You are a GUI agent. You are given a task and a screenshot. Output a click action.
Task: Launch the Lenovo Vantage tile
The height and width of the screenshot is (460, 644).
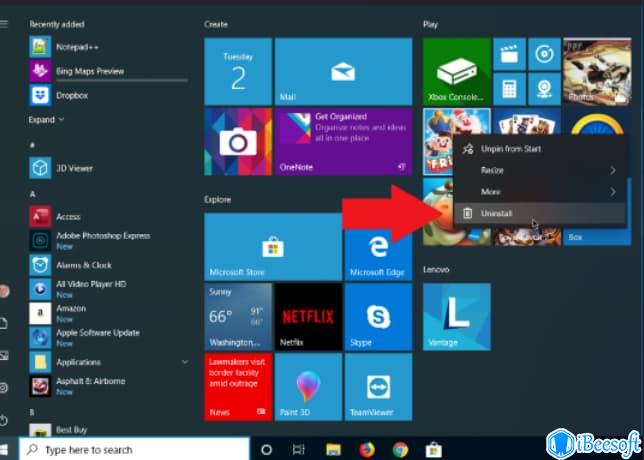point(457,317)
